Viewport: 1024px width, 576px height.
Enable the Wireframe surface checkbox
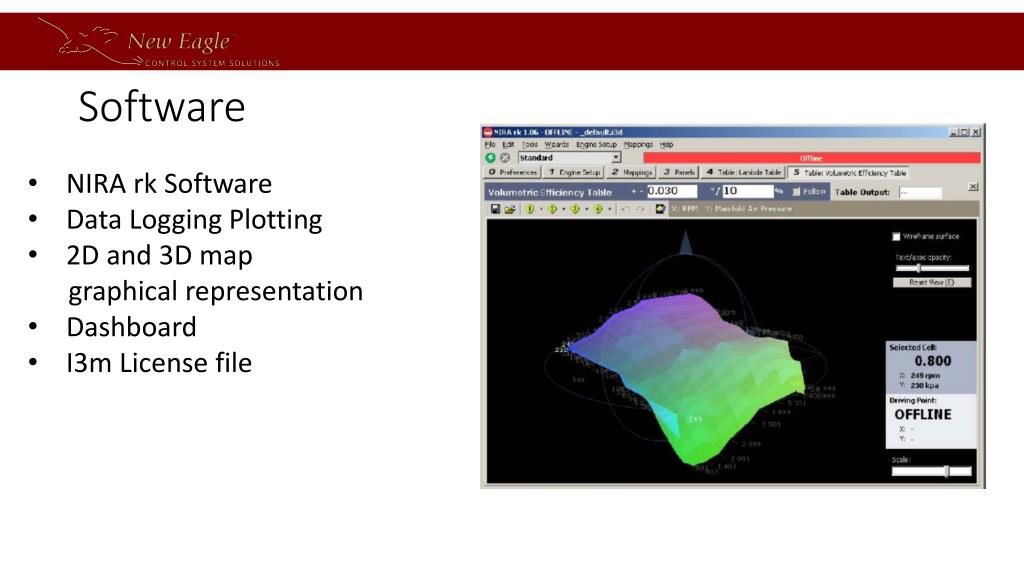point(897,236)
